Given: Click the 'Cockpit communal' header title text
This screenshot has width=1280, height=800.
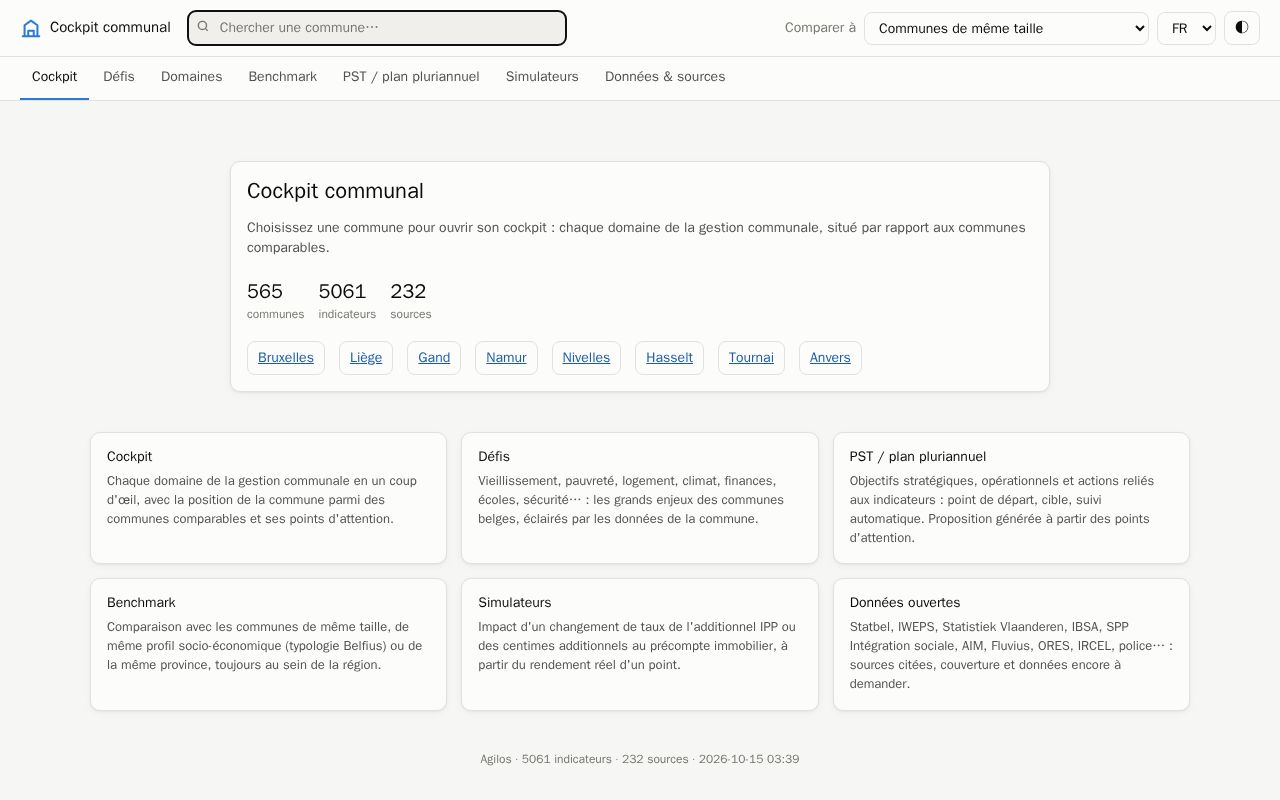Looking at the screenshot, I should click(x=110, y=28).
